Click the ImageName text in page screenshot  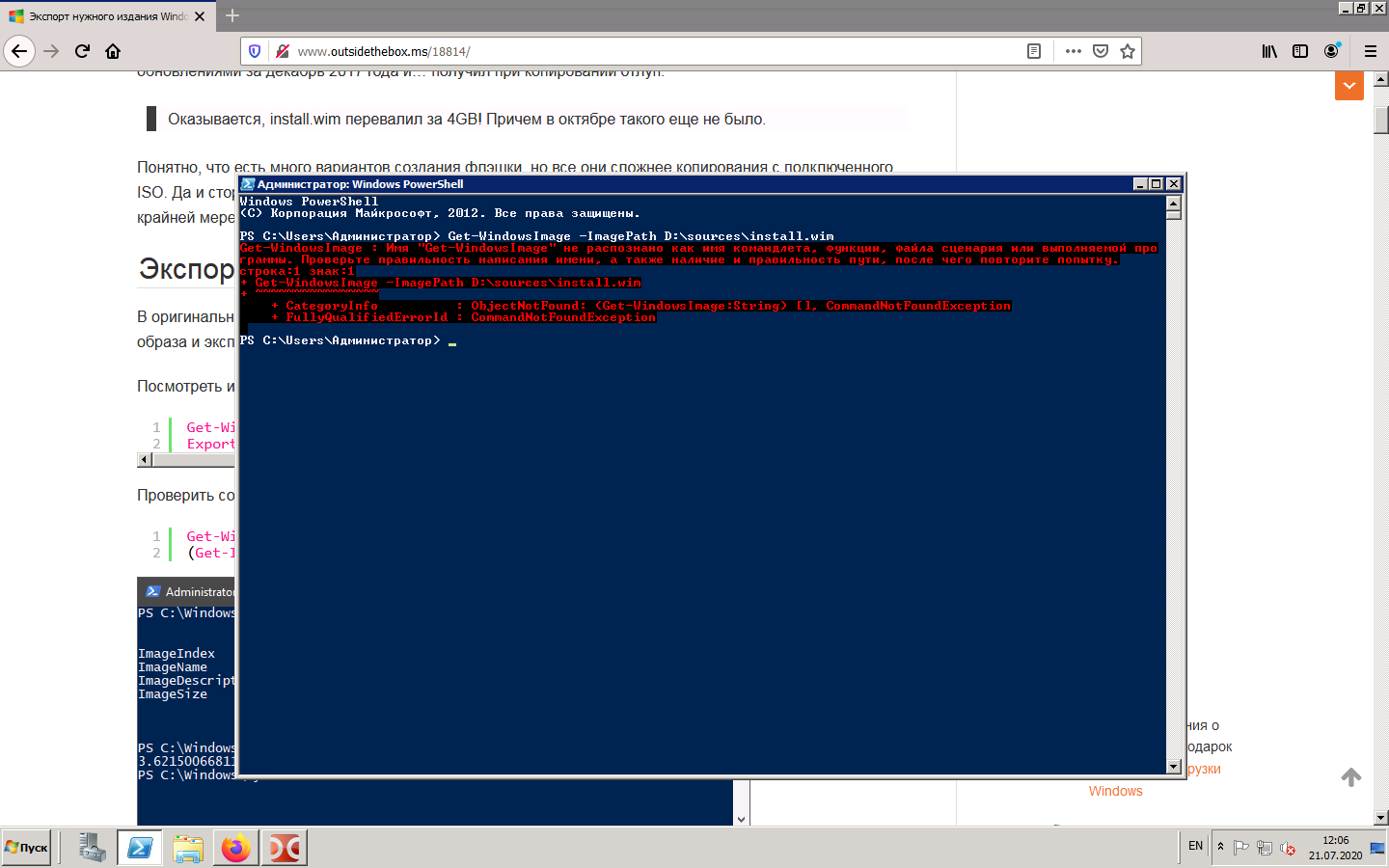173,667
